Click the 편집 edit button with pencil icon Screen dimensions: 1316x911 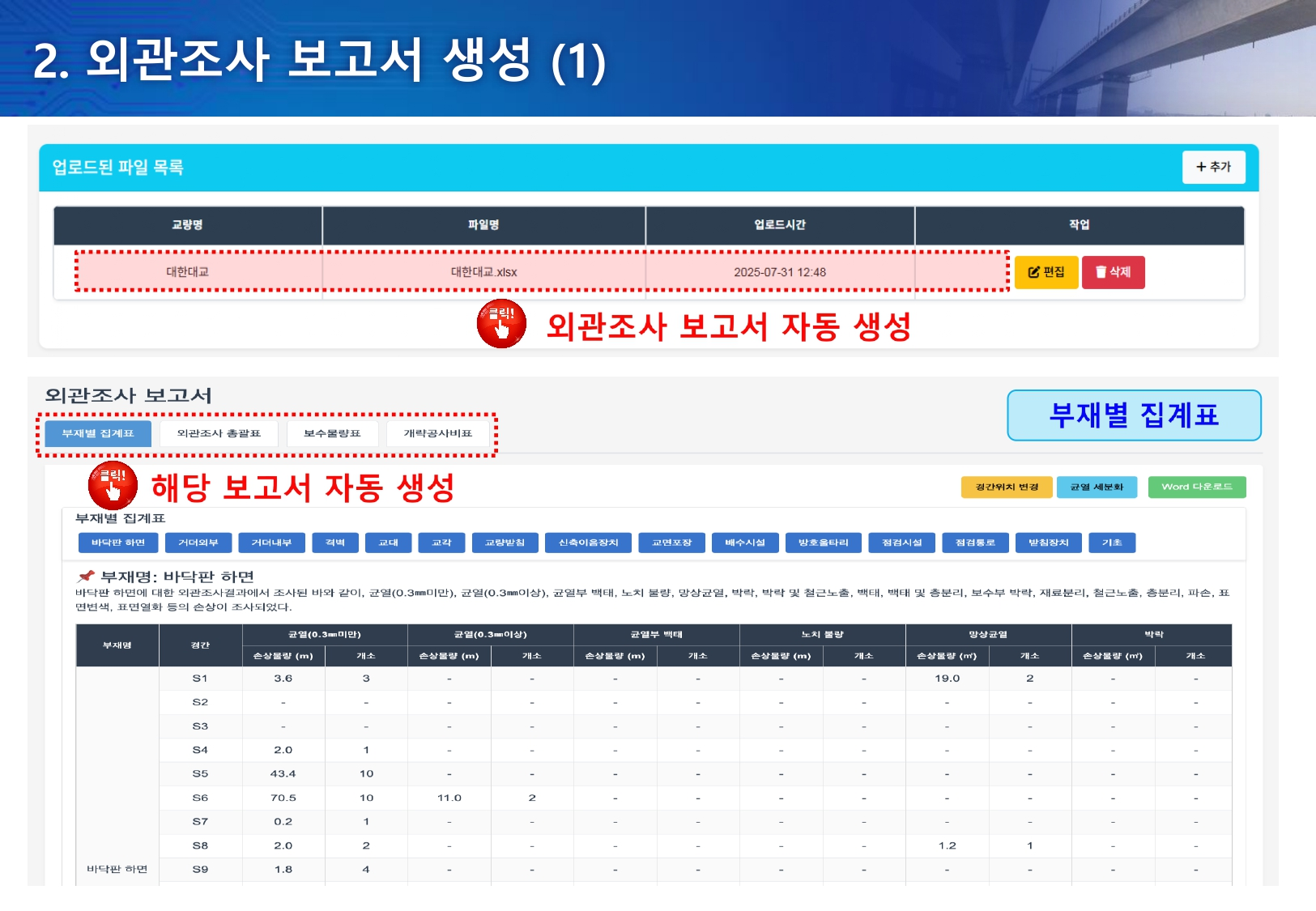pos(1046,272)
